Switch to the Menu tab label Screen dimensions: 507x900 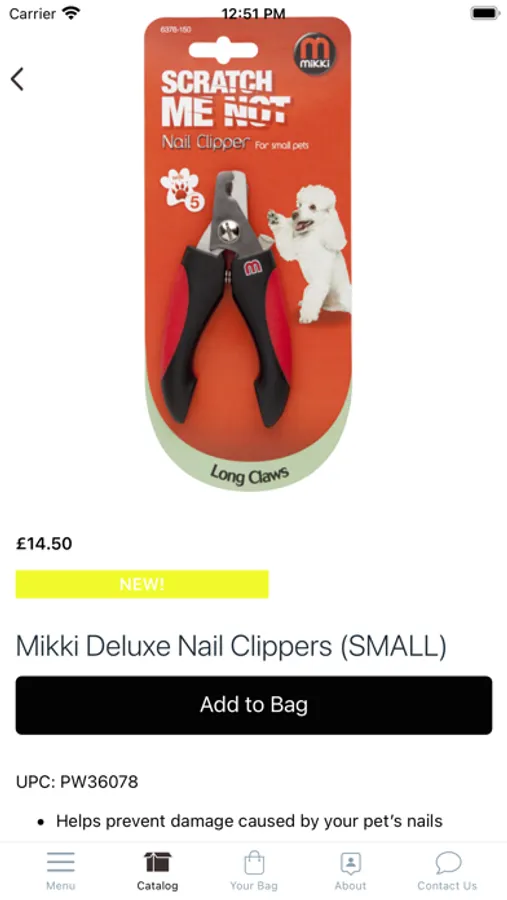point(61,886)
